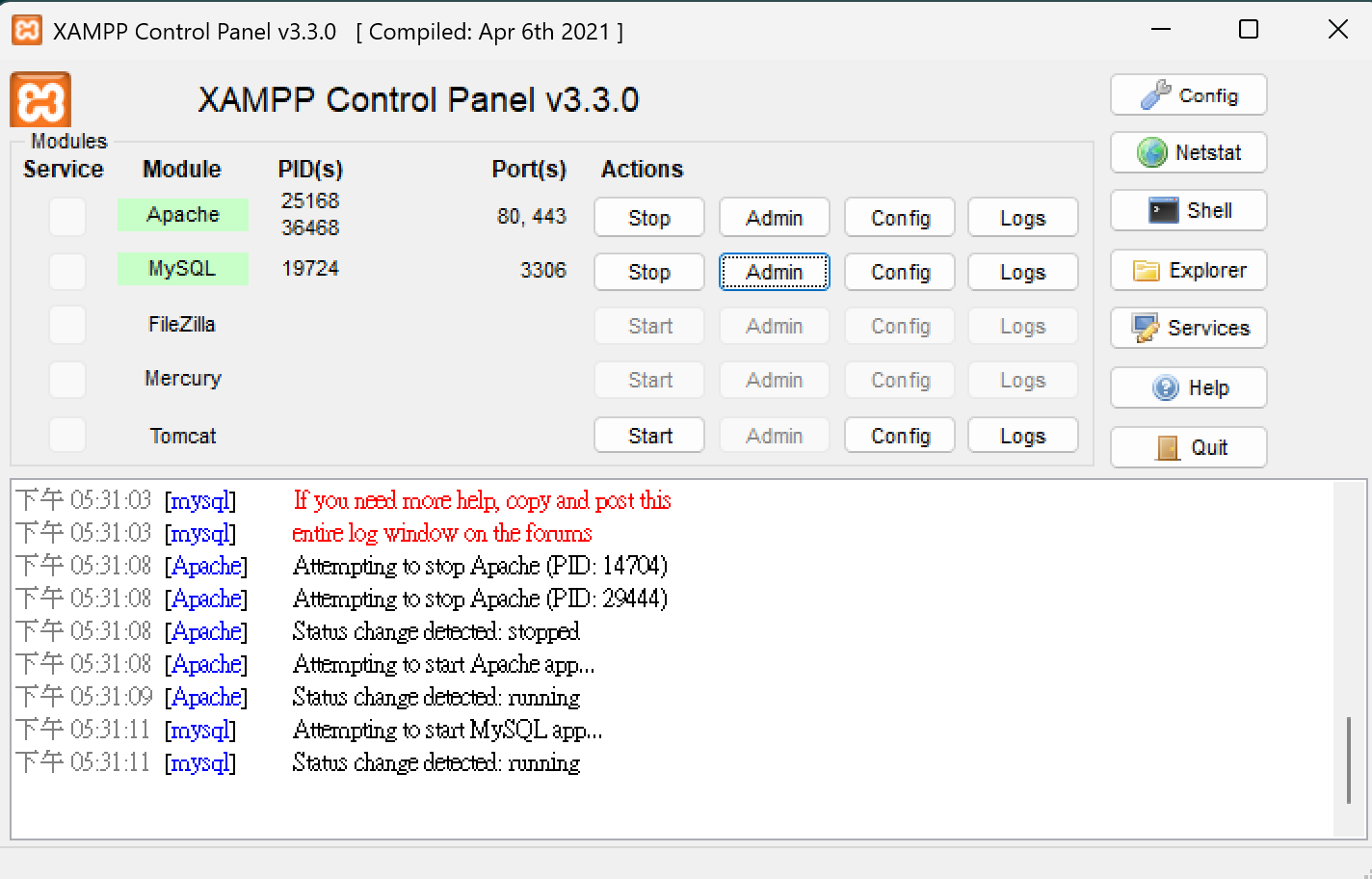Open Apache Config menu
Viewport: 1372px width, 879px height.
900,218
